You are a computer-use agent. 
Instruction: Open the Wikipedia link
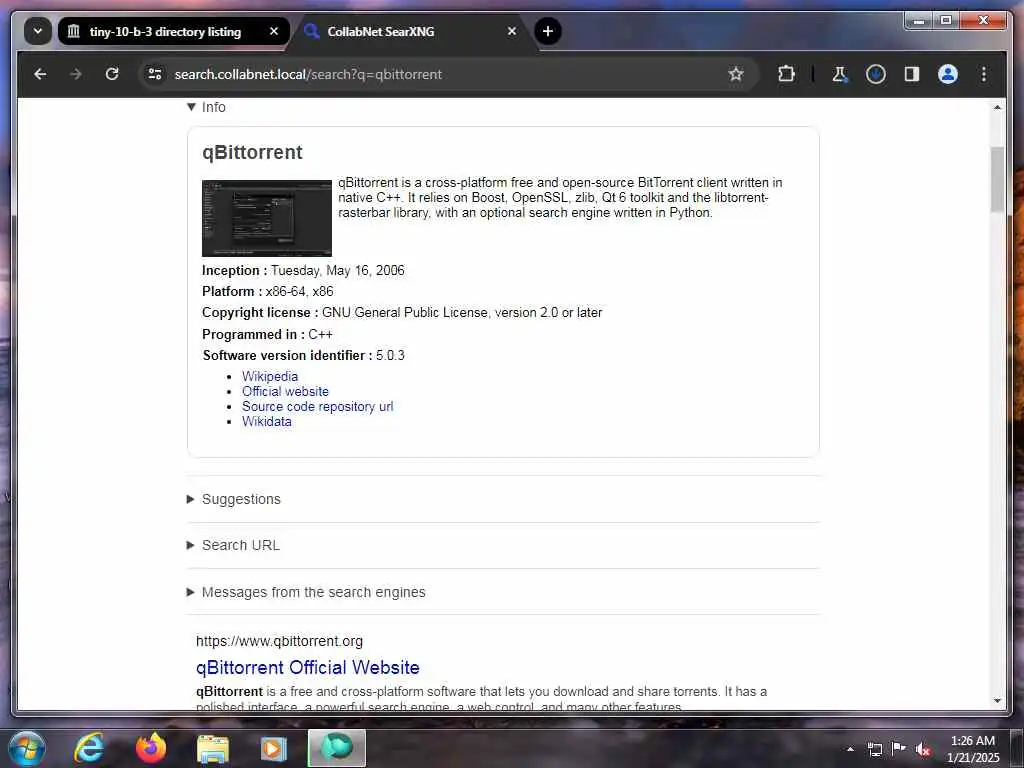pyautogui.click(x=270, y=376)
